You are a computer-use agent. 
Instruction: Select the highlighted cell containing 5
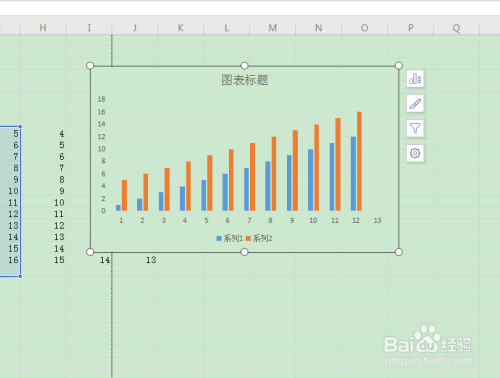point(10,134)
